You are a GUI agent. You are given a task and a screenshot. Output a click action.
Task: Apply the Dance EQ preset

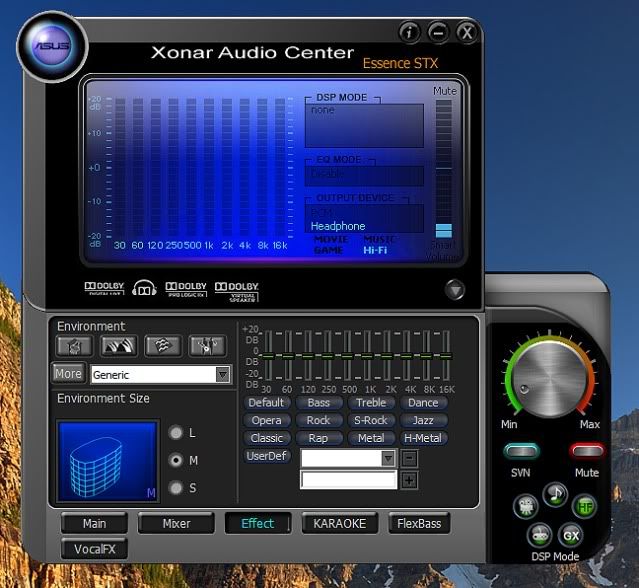pyautogui.click(x=423, y=403)
